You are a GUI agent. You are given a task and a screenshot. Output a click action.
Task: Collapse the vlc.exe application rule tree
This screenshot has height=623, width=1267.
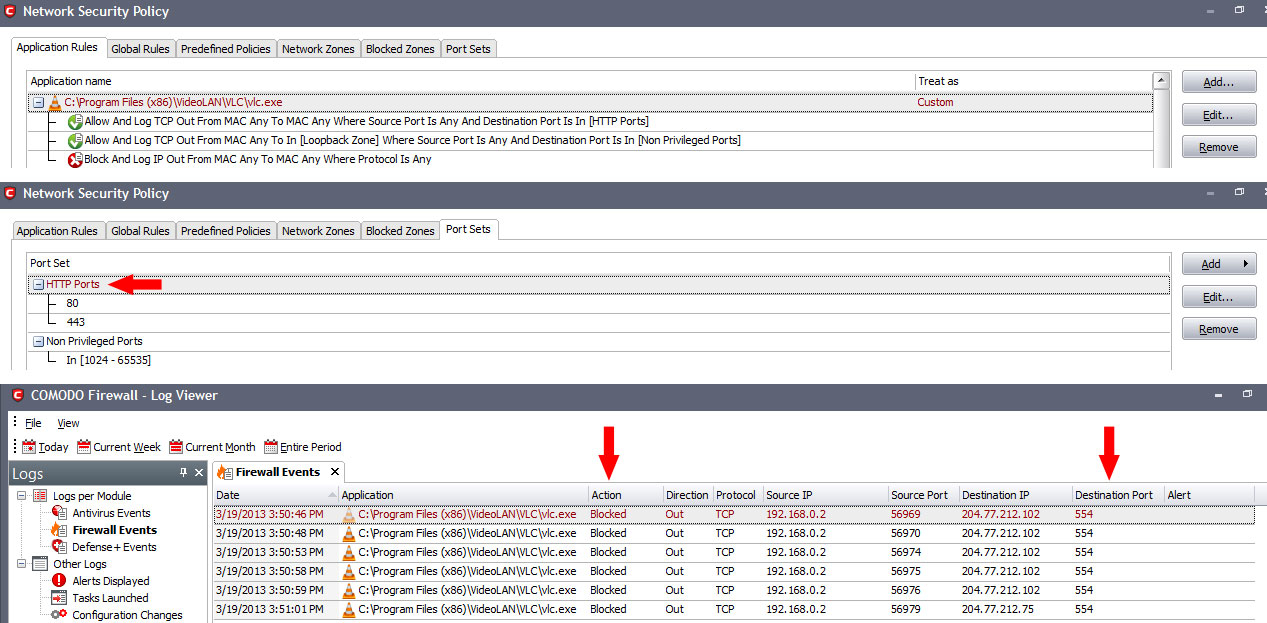38,102
